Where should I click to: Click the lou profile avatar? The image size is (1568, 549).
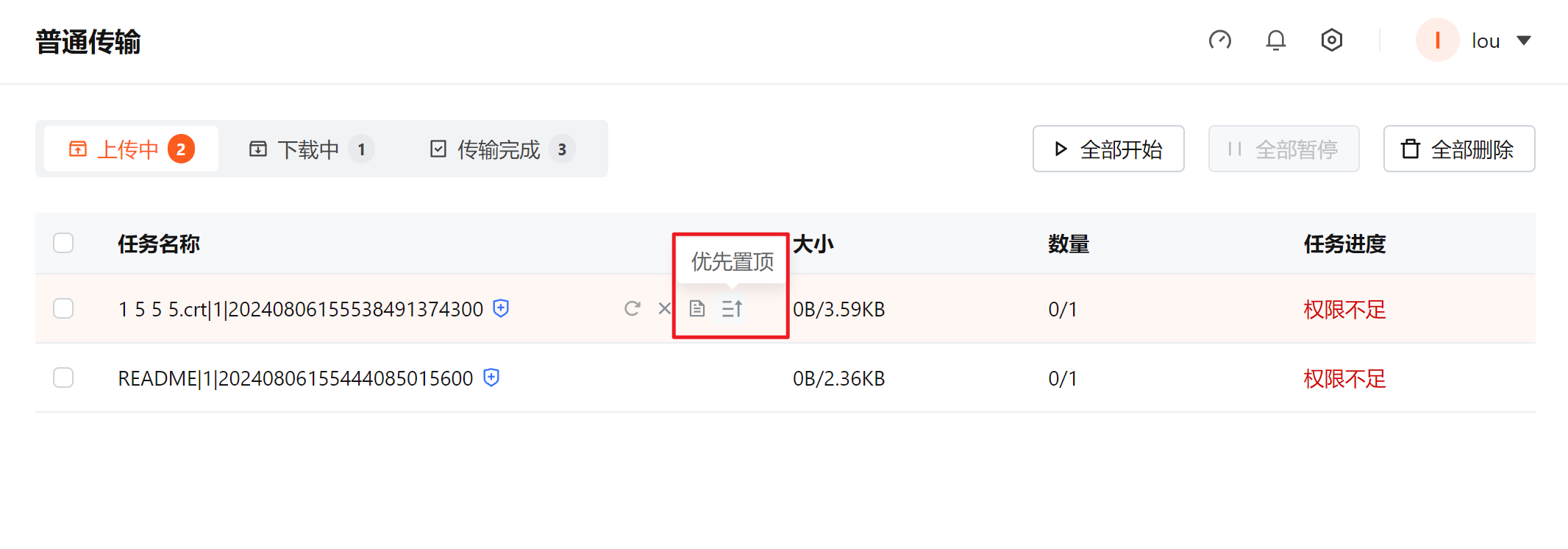click(x=1437, y=40)
